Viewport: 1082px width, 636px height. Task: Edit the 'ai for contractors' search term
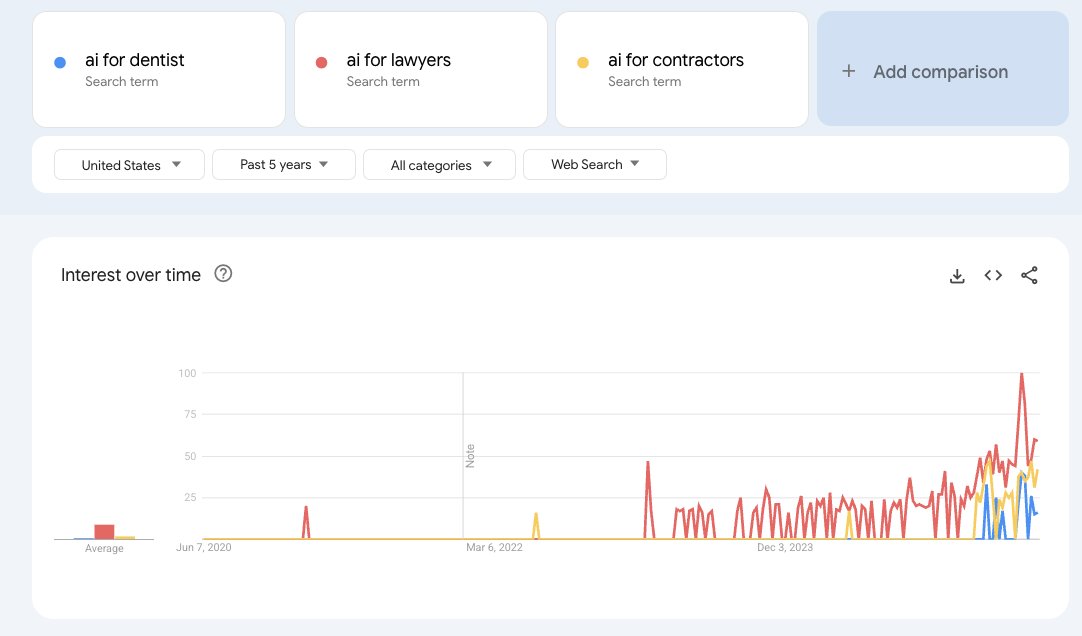coord(682,69)
